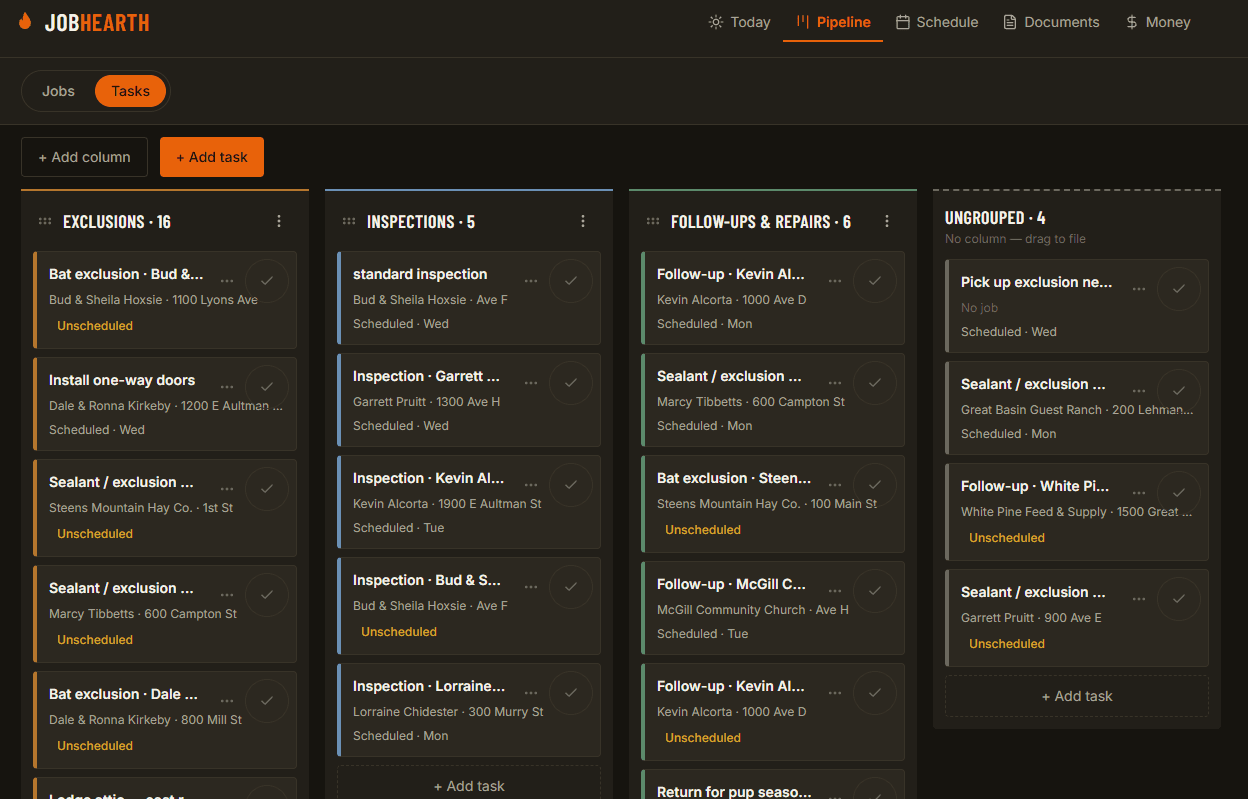This screenshot has width=1248, height=799.
Task: Complete Great Basin Guest Ranch sealant task
Action: pos(1179,391)
